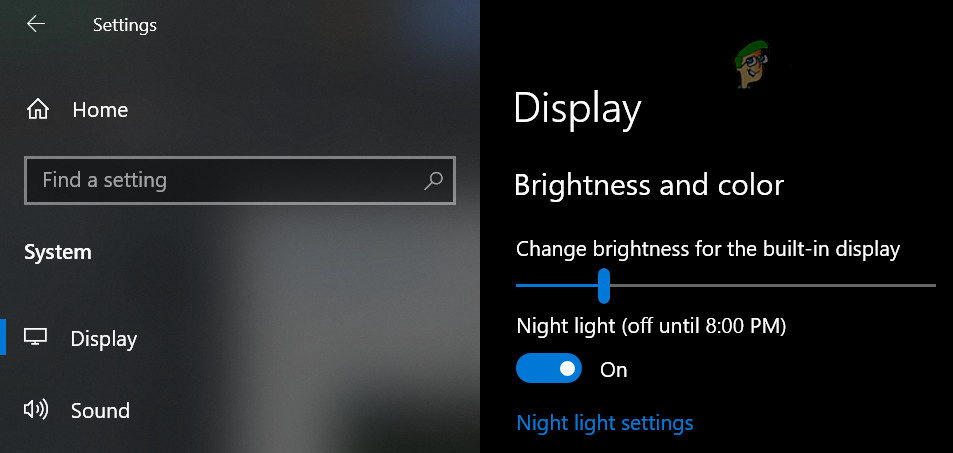Select the Display text in sidebar
The image size is (953, 453).
click(104, 339)
